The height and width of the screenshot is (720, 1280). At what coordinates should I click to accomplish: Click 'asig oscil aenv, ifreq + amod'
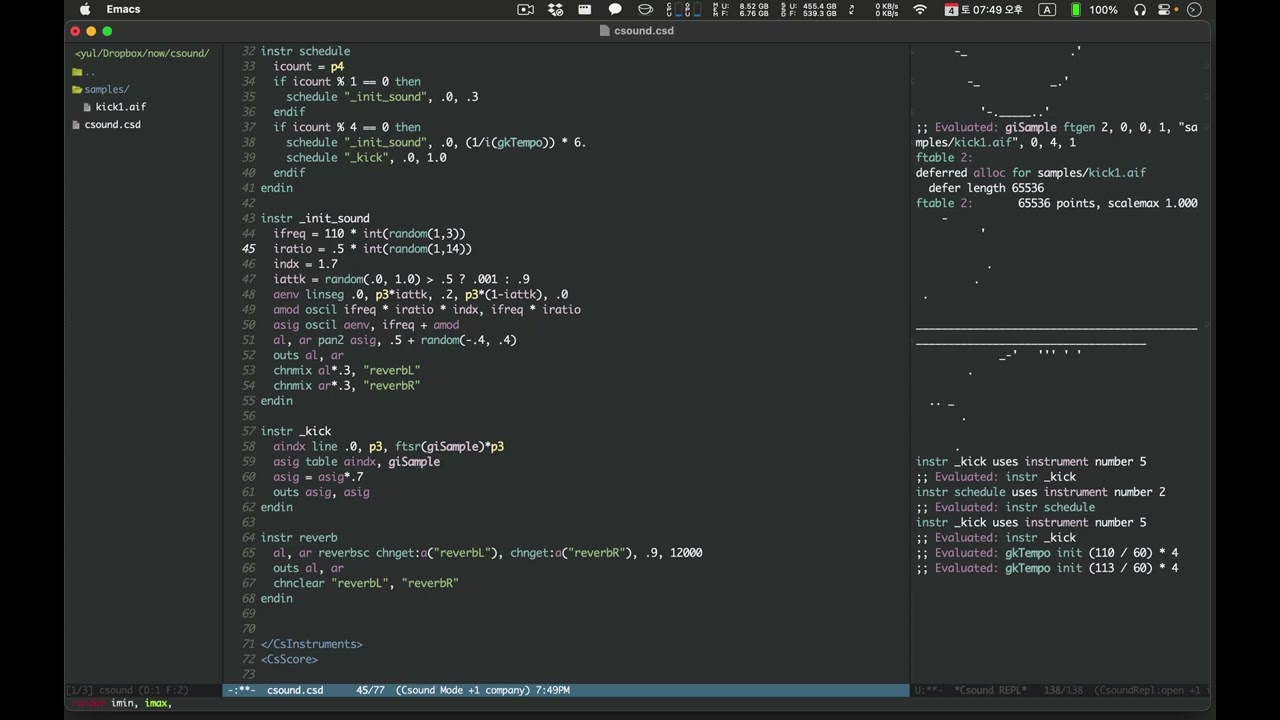(x=366, y=325)
